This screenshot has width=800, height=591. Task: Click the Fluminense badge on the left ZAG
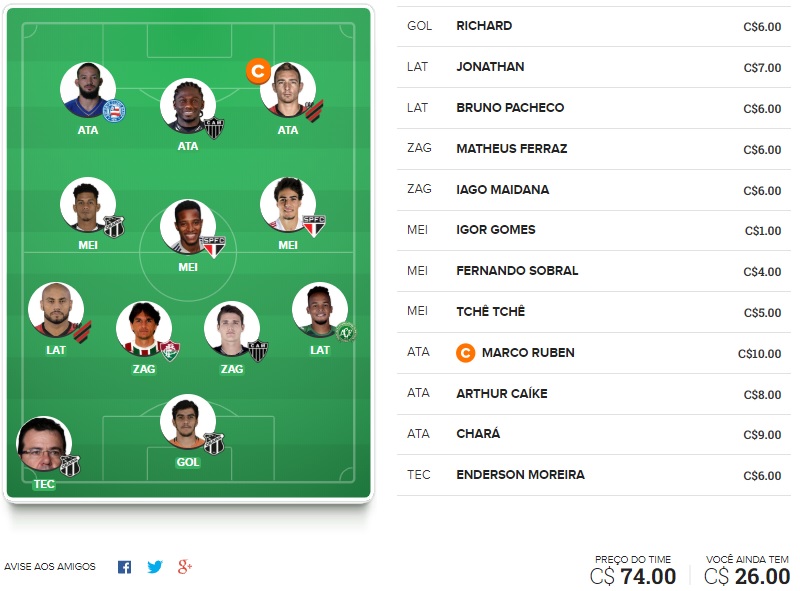[170, 350]
